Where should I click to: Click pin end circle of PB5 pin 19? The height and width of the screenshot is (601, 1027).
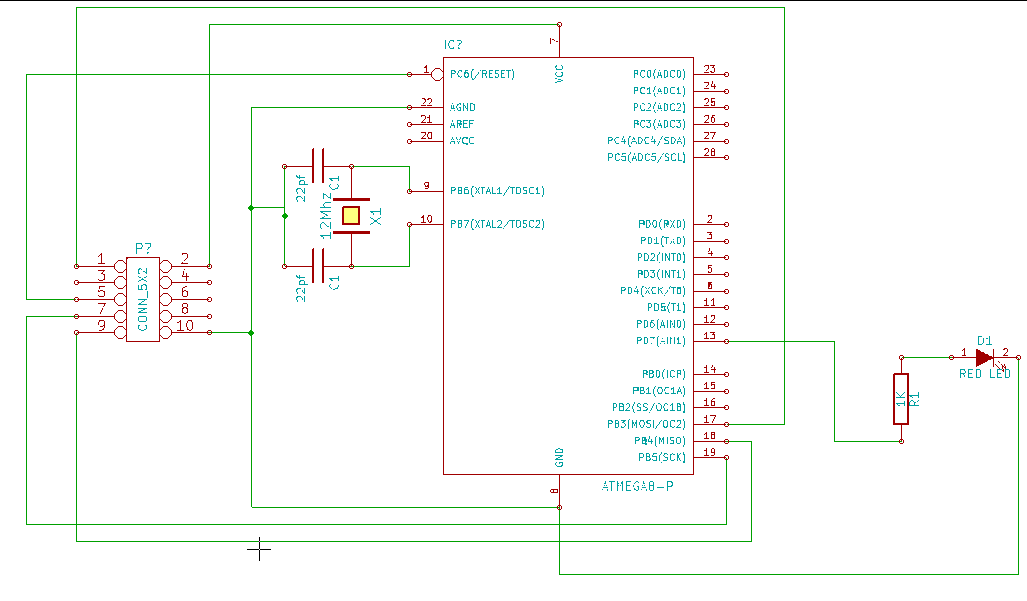(x=726, y=458)
